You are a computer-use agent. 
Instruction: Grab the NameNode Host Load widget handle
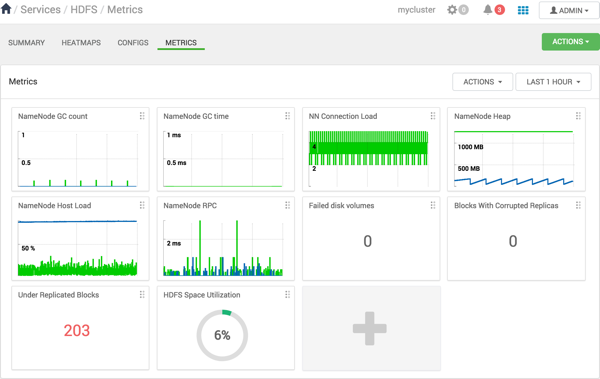pyautogui.click(x=142, y=206)
